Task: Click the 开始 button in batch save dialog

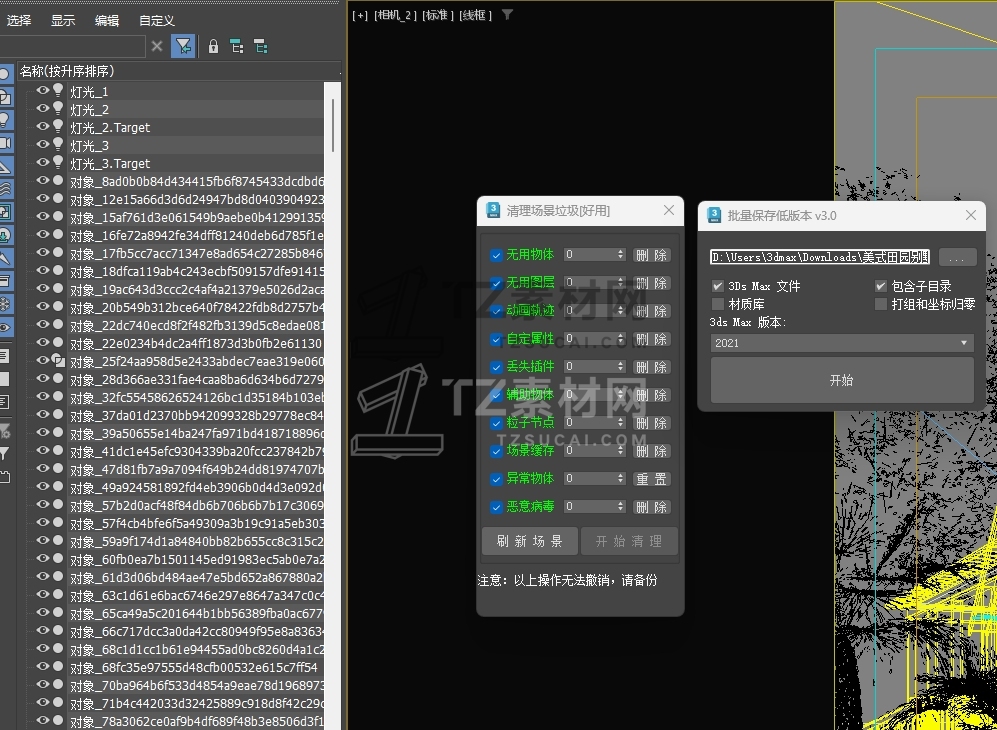Action: point(842,380)
